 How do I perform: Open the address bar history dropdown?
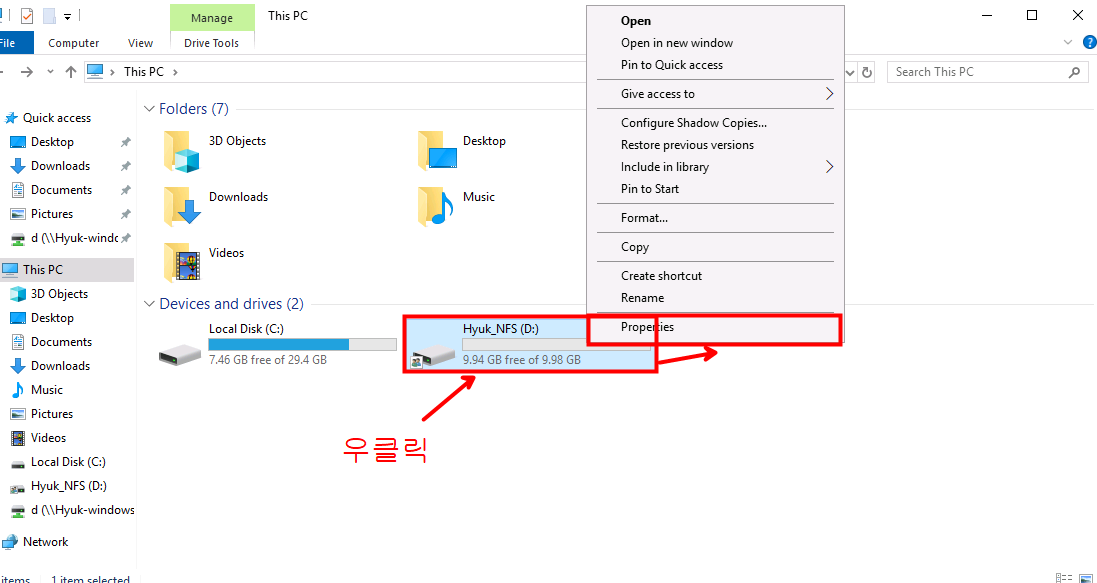coord(851,72)
